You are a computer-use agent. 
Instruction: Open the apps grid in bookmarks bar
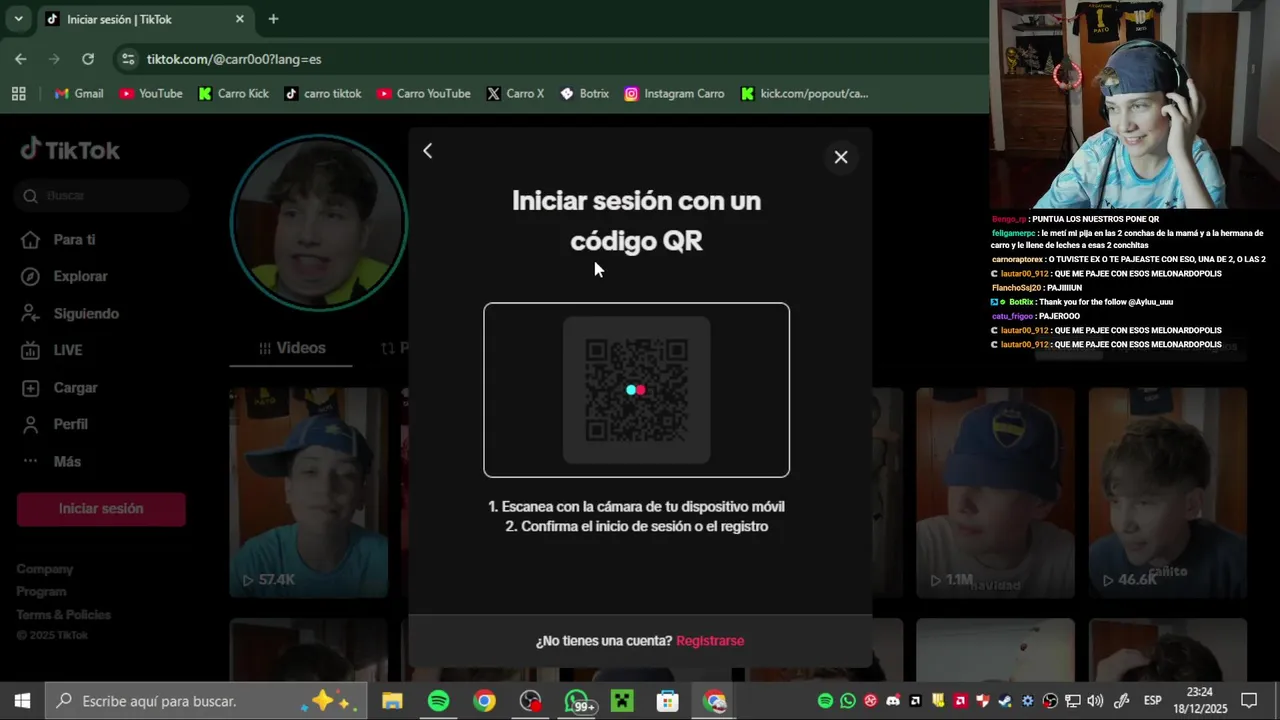point(18,93)
